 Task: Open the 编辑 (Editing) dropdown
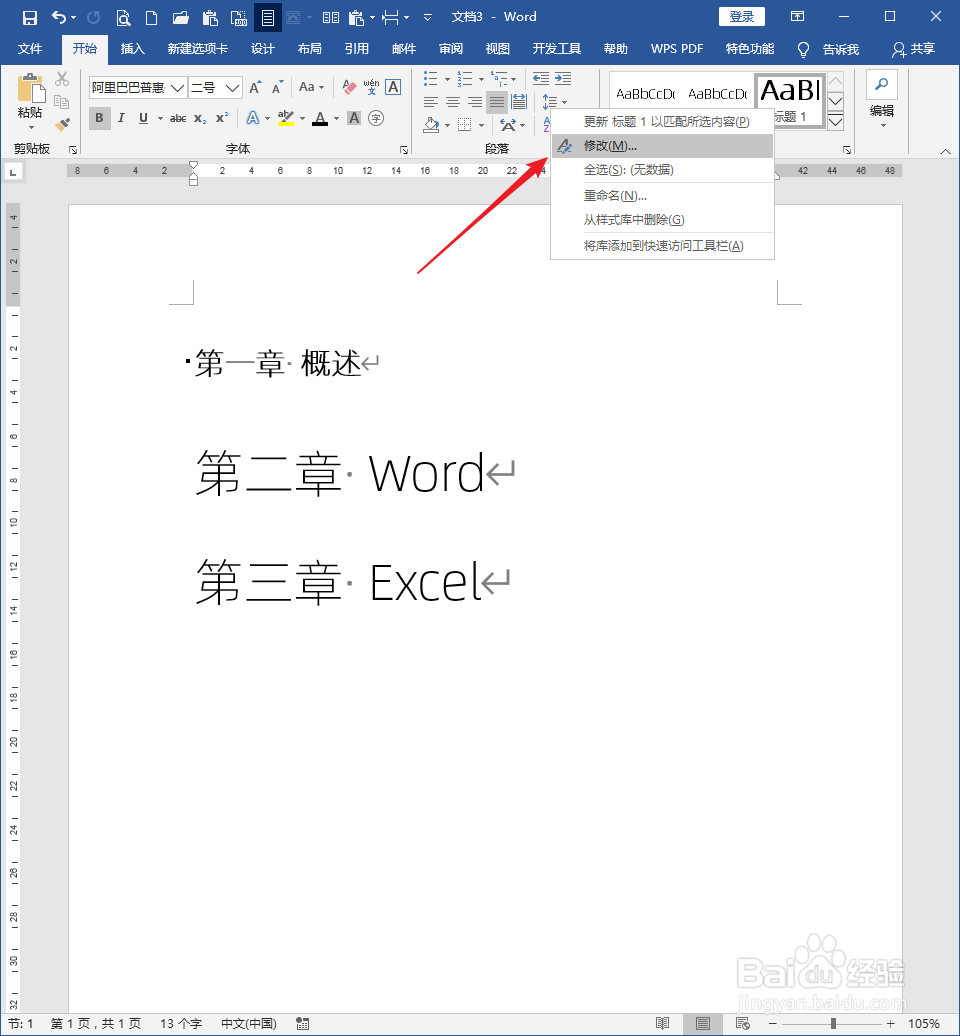(882, 99)
